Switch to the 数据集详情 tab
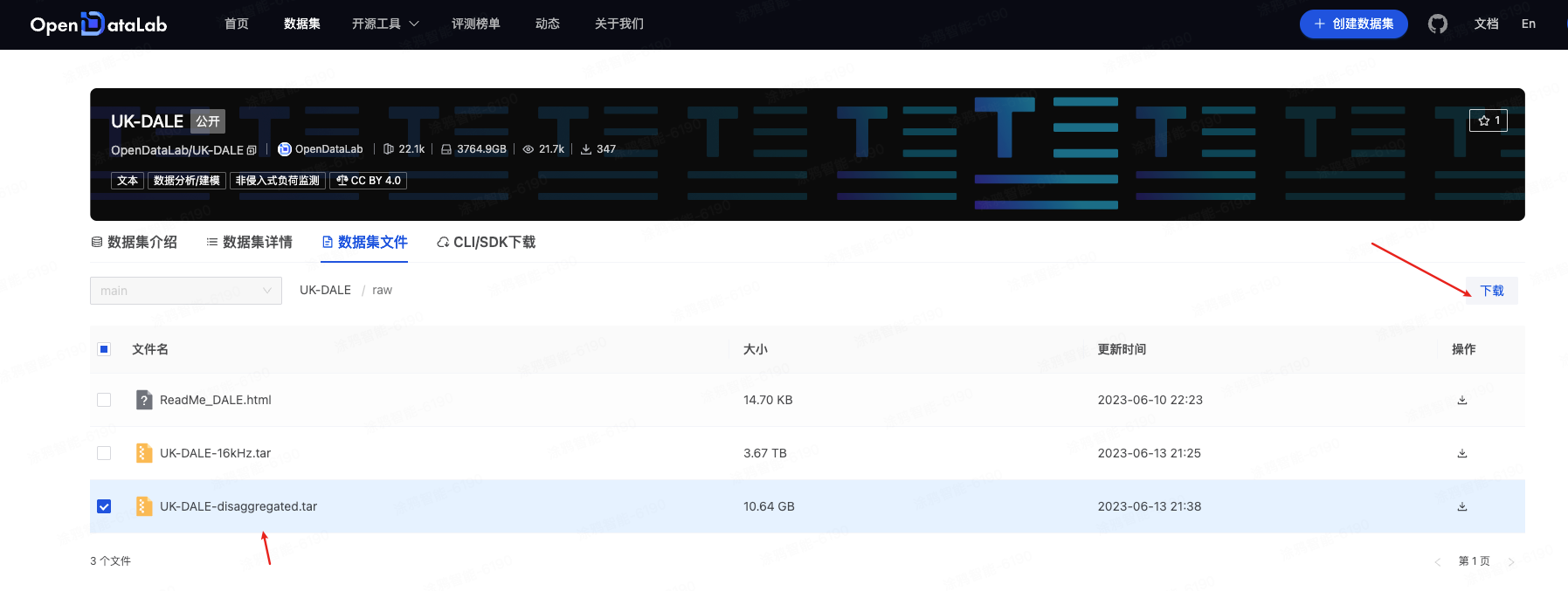Image resolution: width=1568 pixels, height=591 pixels. click(x=250, y=242)
